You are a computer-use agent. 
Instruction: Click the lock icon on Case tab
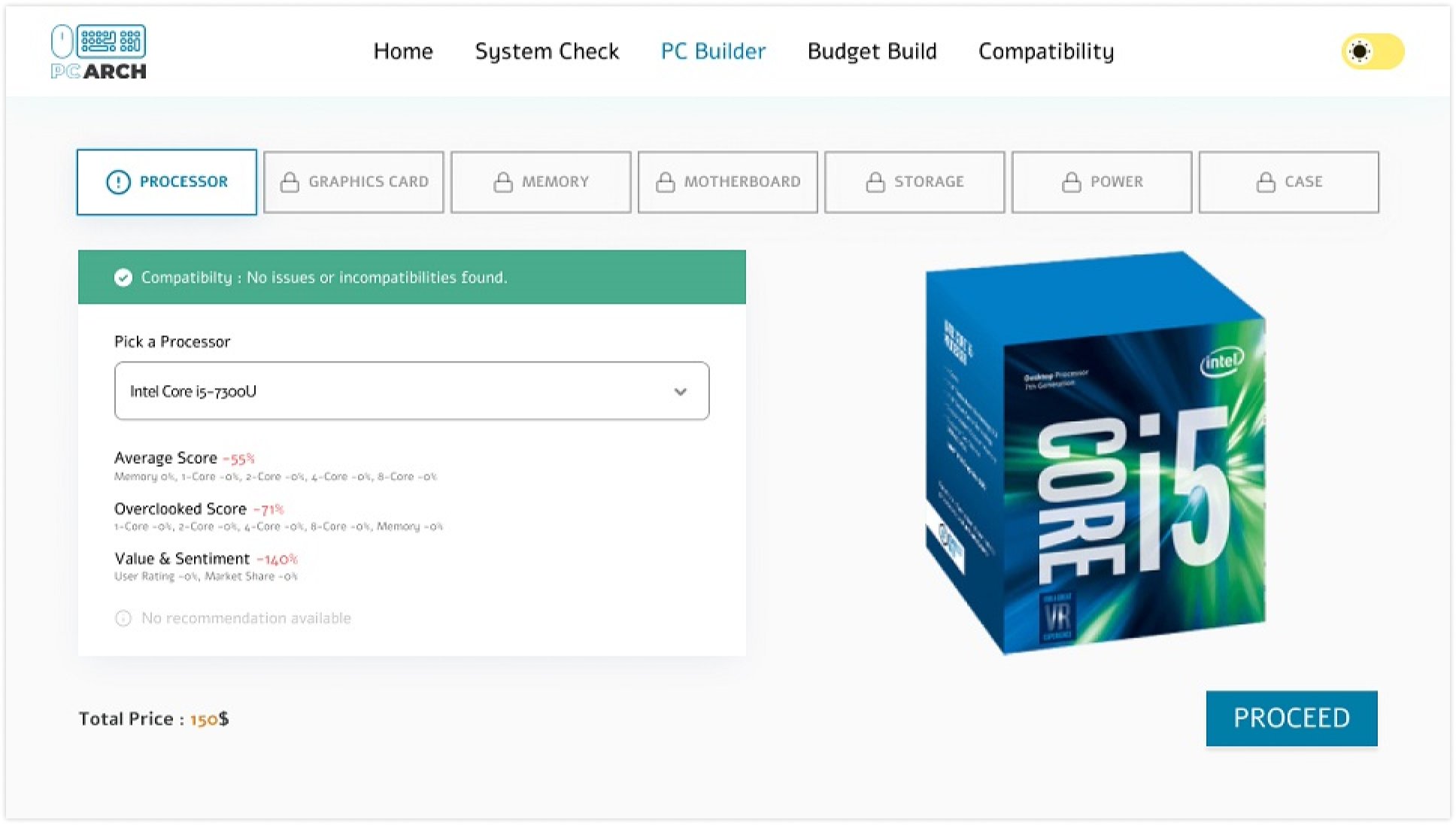[1266, 182]
